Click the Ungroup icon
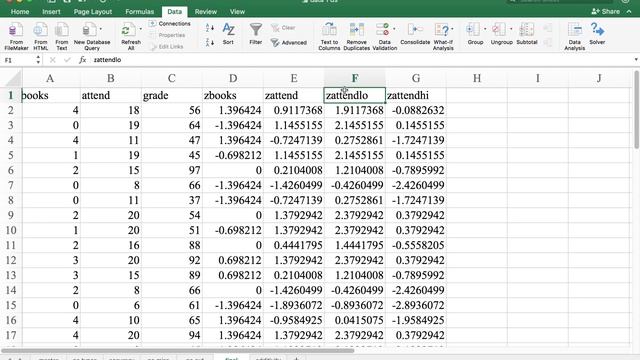 tap(498, 30)
